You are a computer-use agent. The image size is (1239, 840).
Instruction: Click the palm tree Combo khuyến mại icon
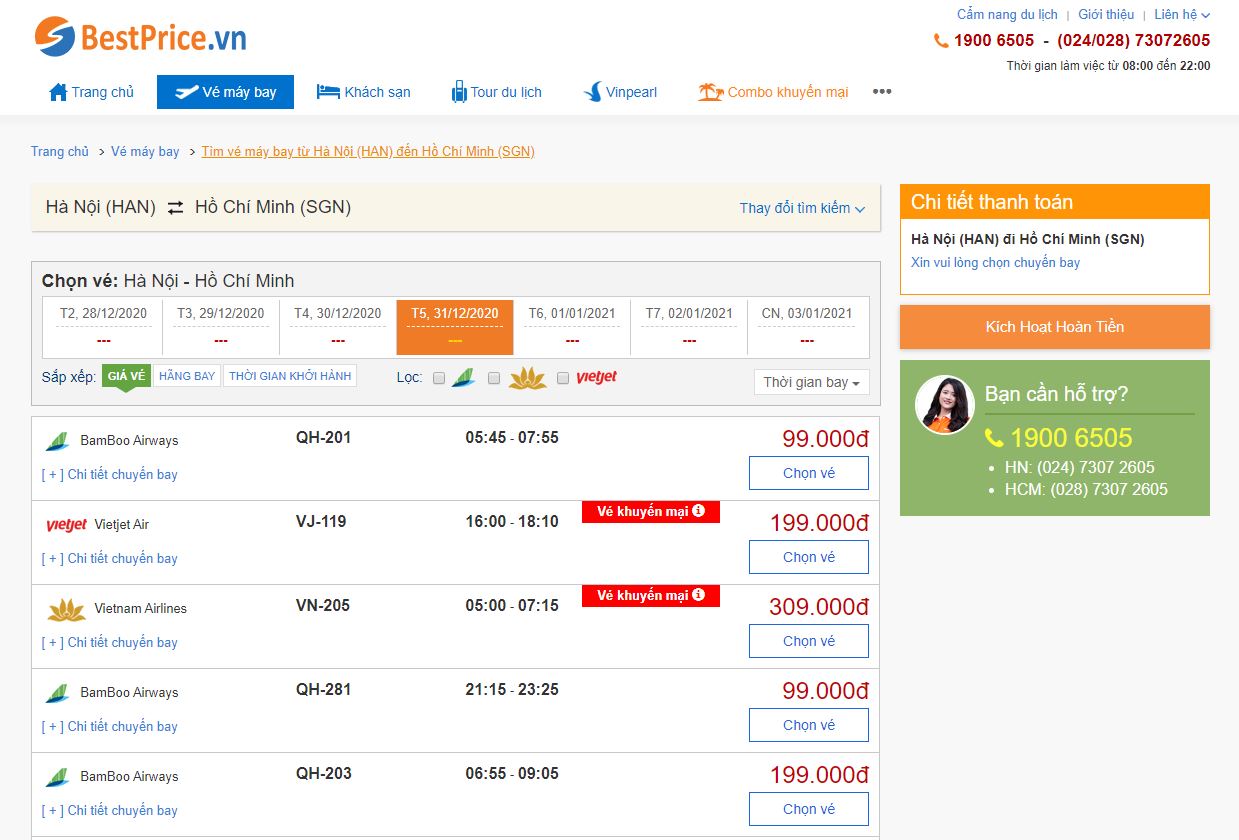(x=710, y=92)
